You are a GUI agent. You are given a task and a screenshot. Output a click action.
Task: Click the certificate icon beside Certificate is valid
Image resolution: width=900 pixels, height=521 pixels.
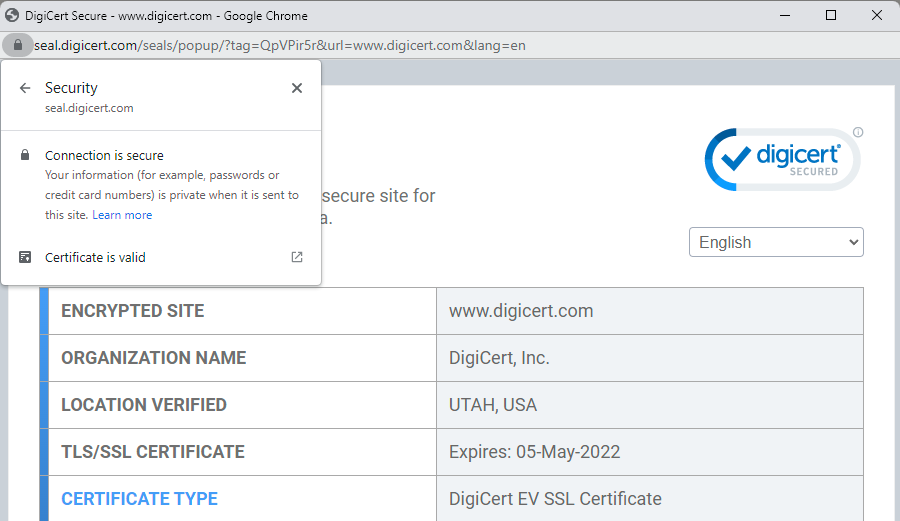click(25, 257)
